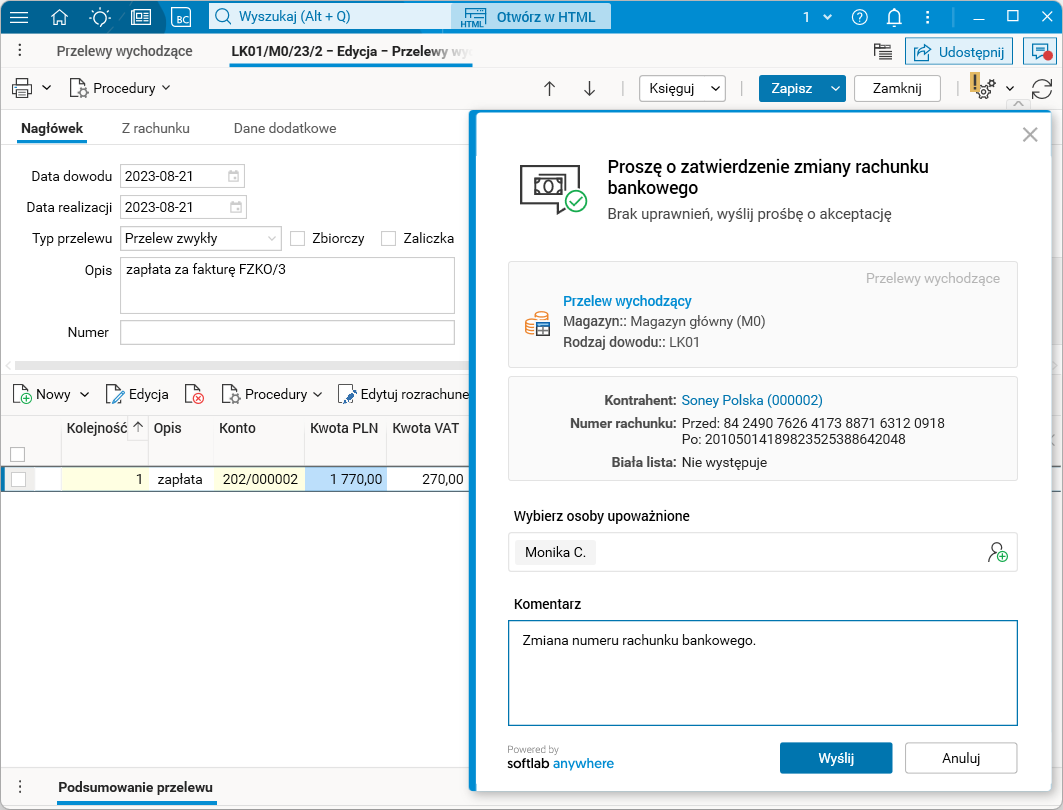The width and height of the screenshot is (1063, 810).
Task: Expand the print options arrow
Action: (47, 88)
